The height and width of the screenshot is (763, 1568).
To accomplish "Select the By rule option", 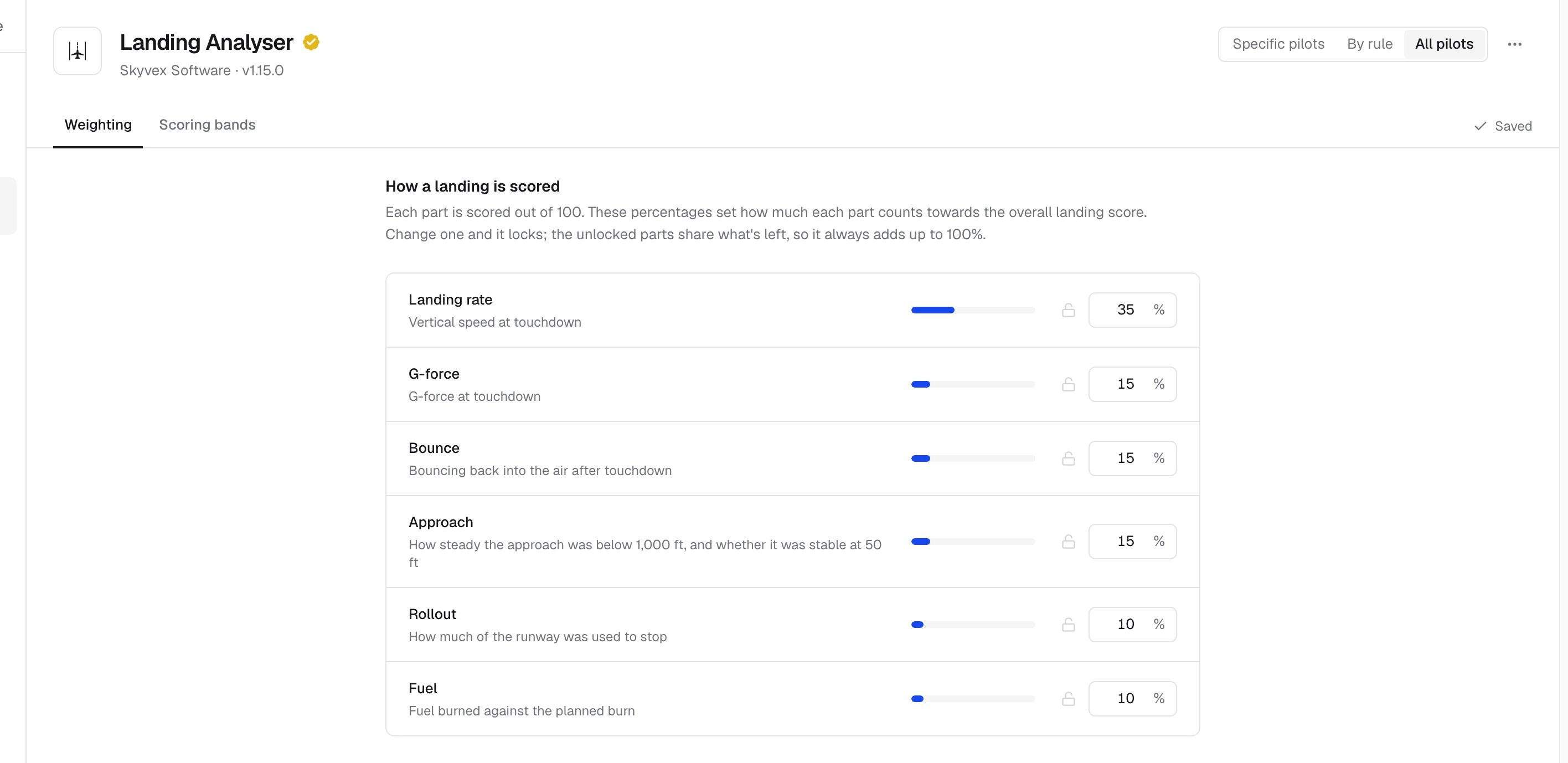I will (x=1370, y=44).
